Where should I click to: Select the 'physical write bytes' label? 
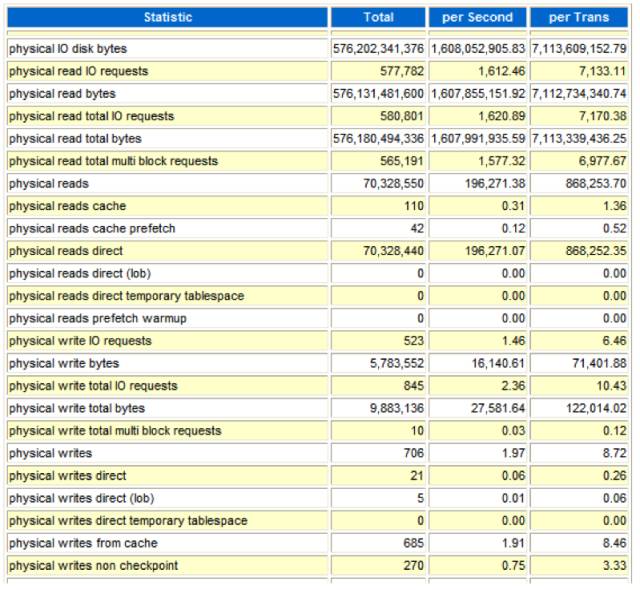point(64,363)
